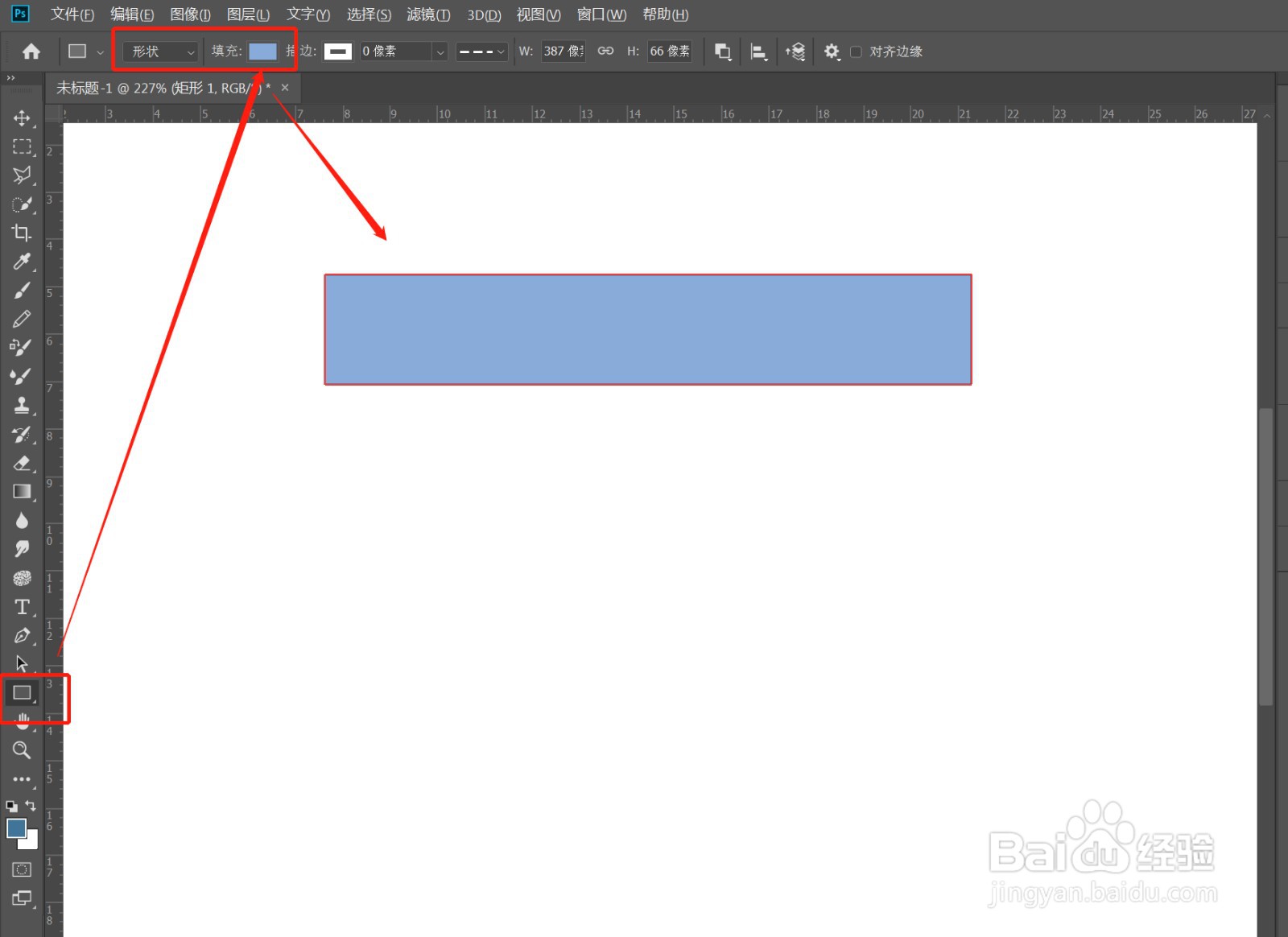Select the Pen tool

(x=22, y=635)
